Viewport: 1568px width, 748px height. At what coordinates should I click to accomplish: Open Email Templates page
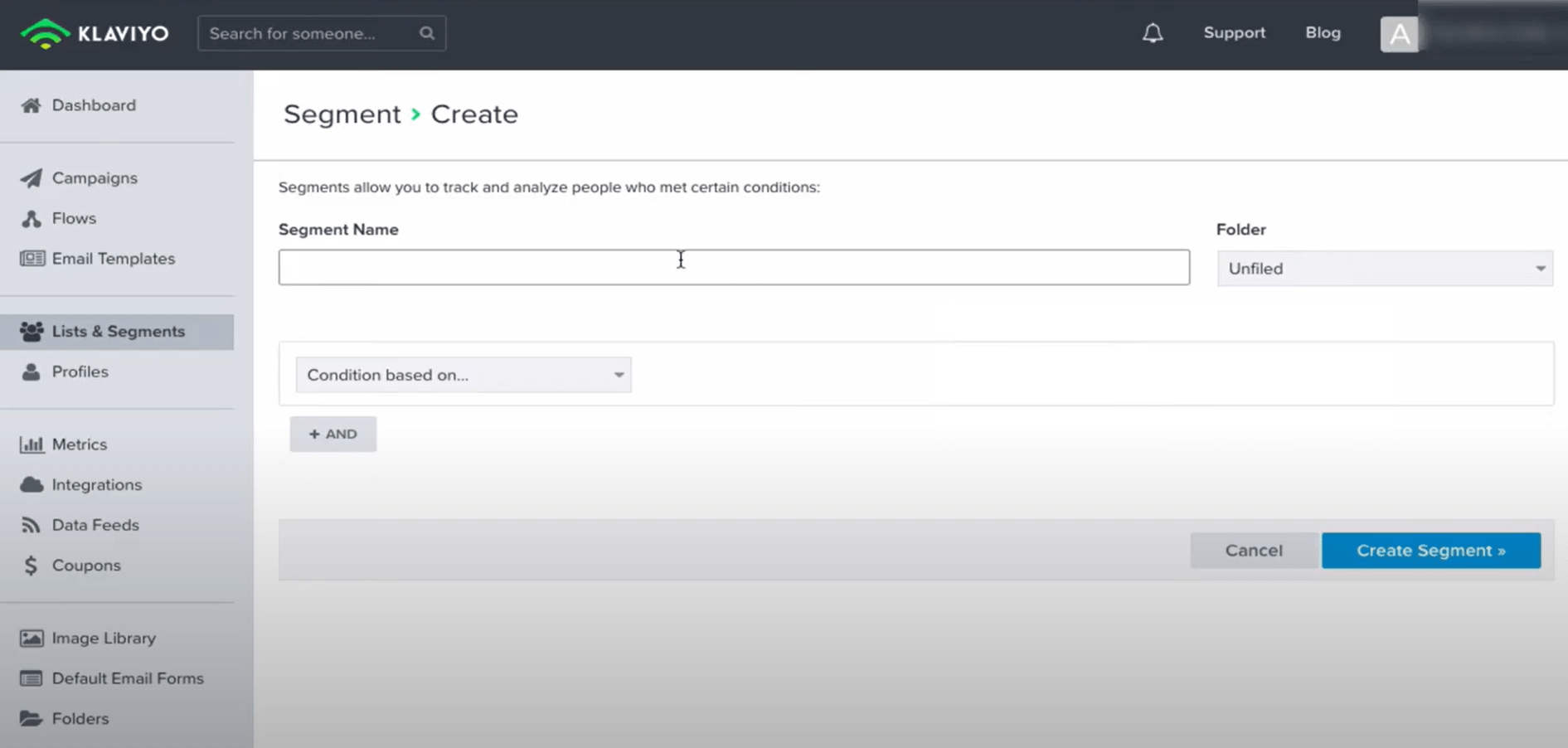(x=114, y=259)
